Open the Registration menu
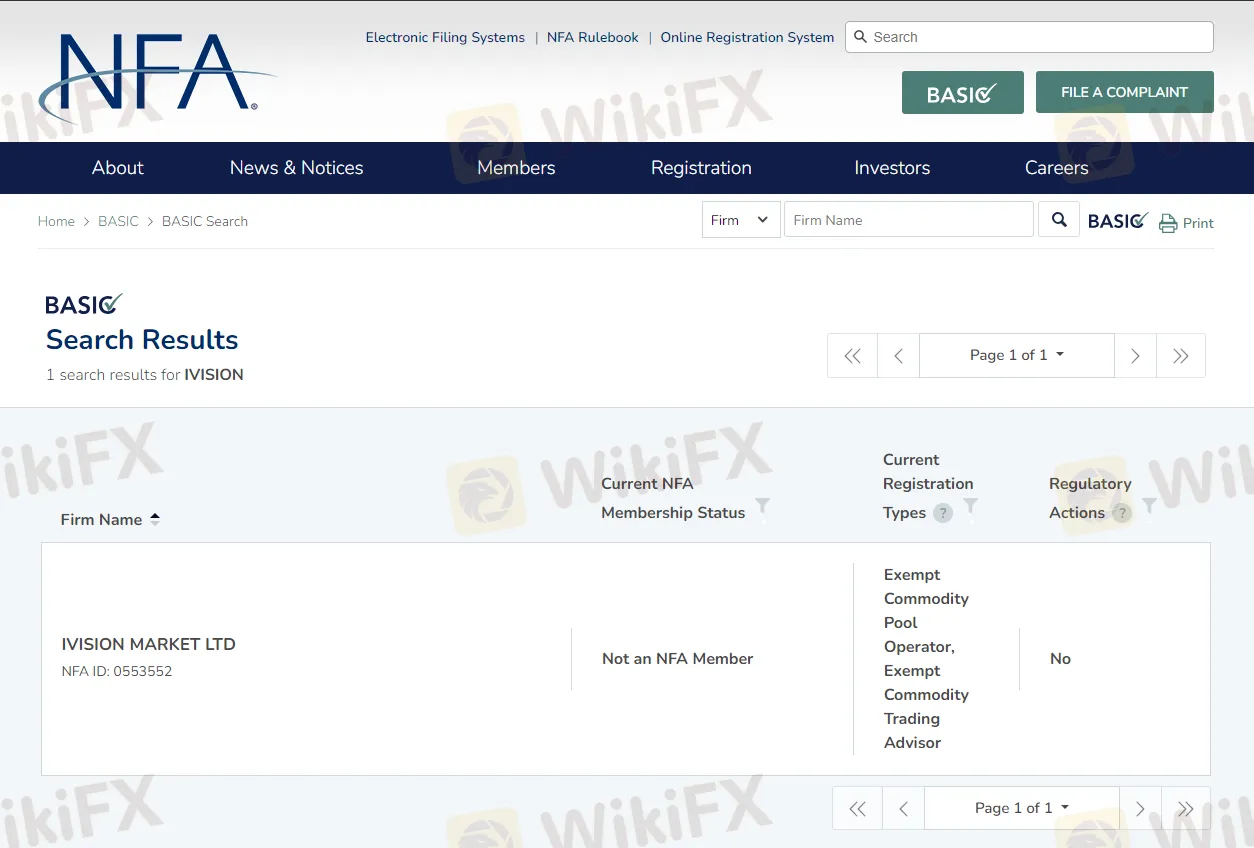 [x=701, y=168]
